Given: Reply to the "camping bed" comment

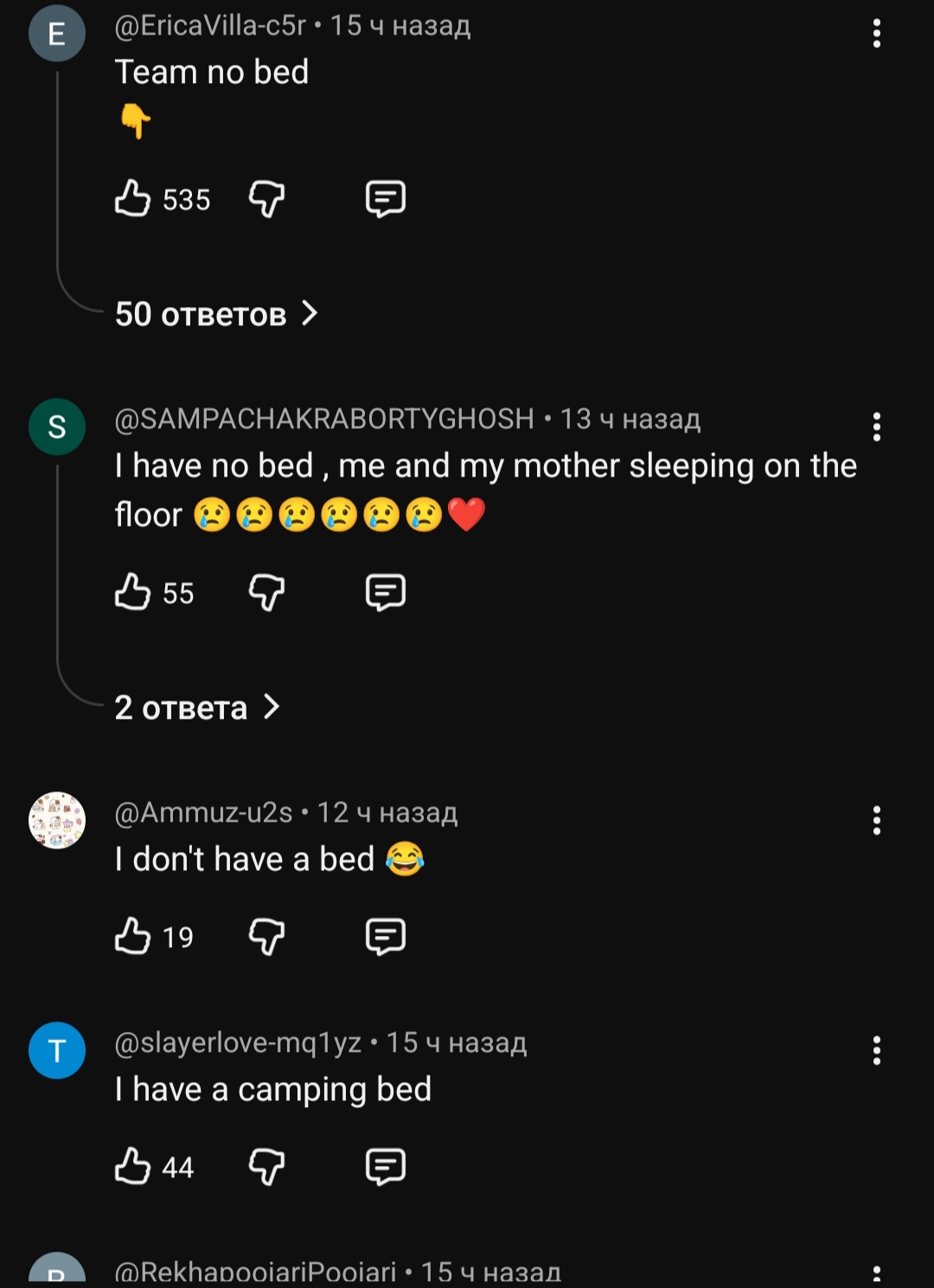Looking at the screenshot, I should click(x=385, y=1166).
